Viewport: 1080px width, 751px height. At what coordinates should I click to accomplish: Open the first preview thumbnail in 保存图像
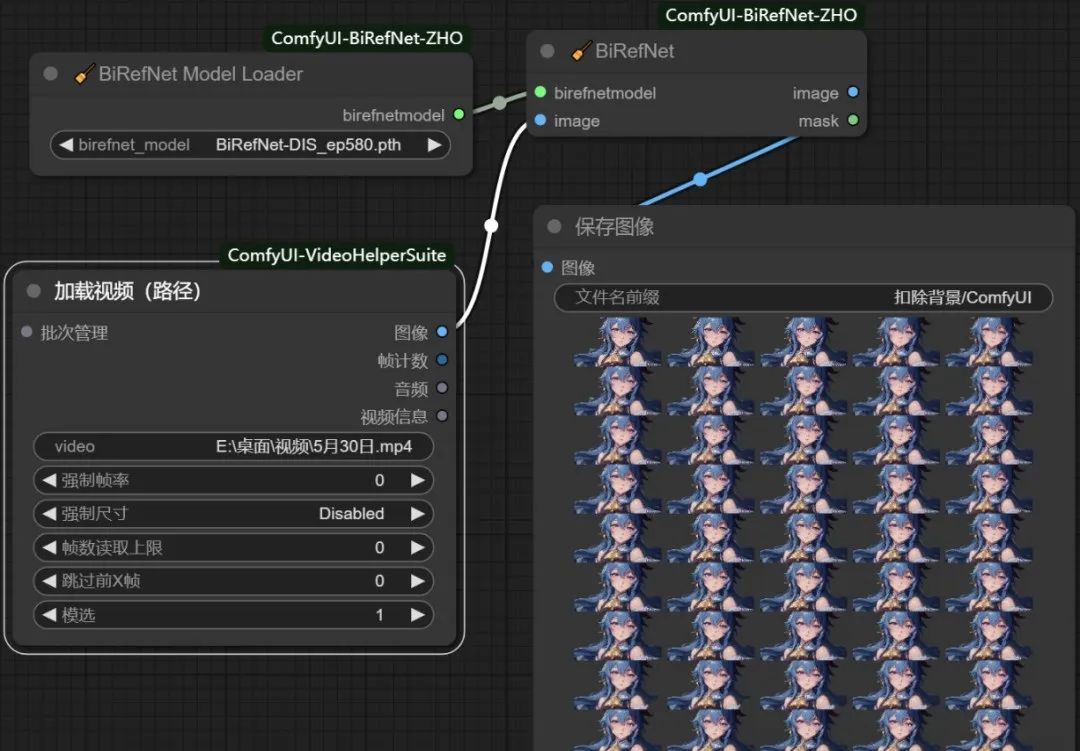tap(617, 341)
